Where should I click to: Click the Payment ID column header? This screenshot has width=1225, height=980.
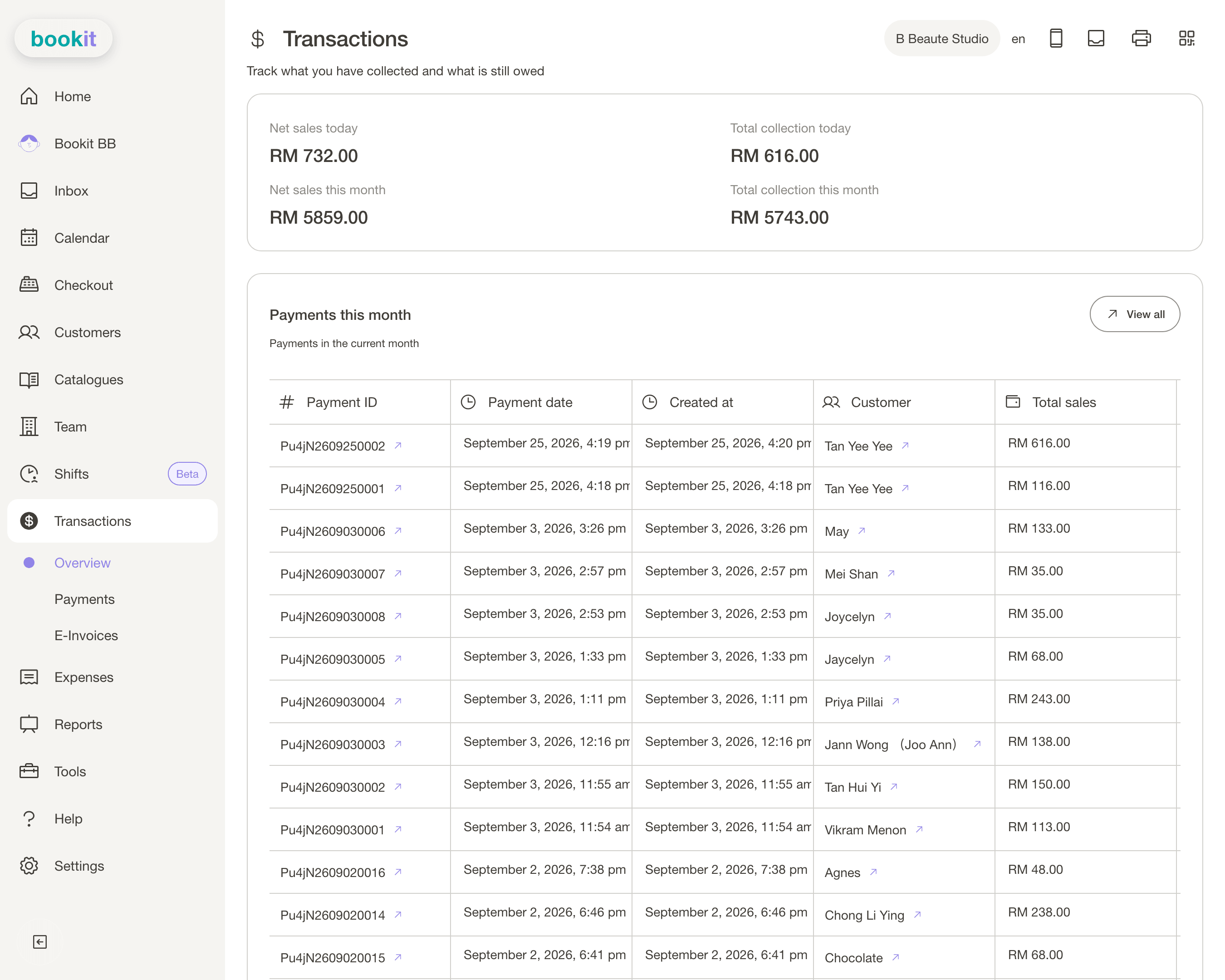(x=360, y=402)
